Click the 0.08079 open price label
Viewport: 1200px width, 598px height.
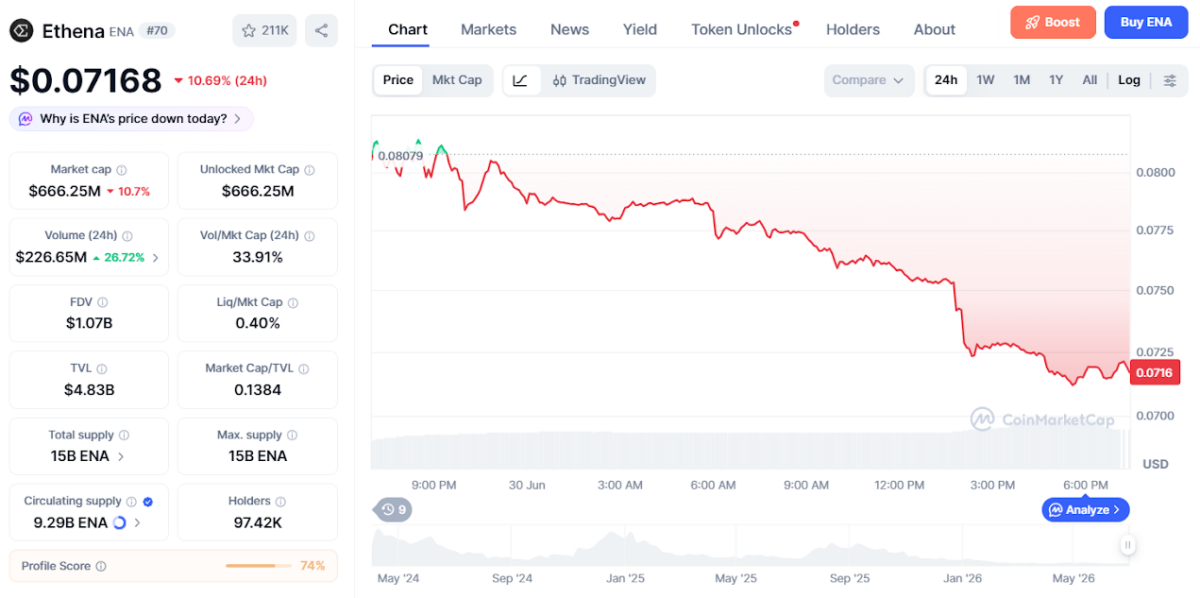pyautogui.click(x=400, y=155)
